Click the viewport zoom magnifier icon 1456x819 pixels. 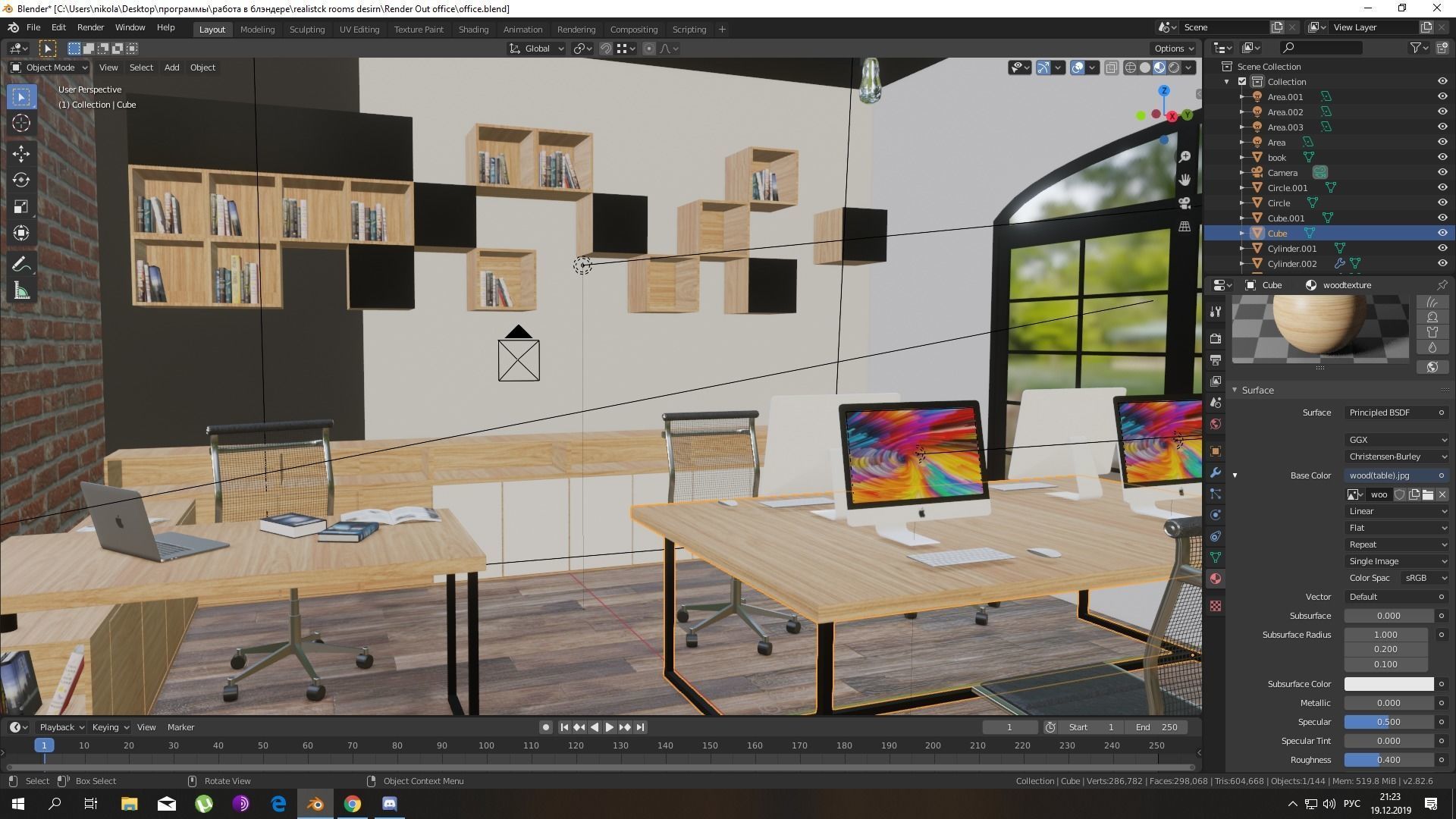pos(1185,157)
